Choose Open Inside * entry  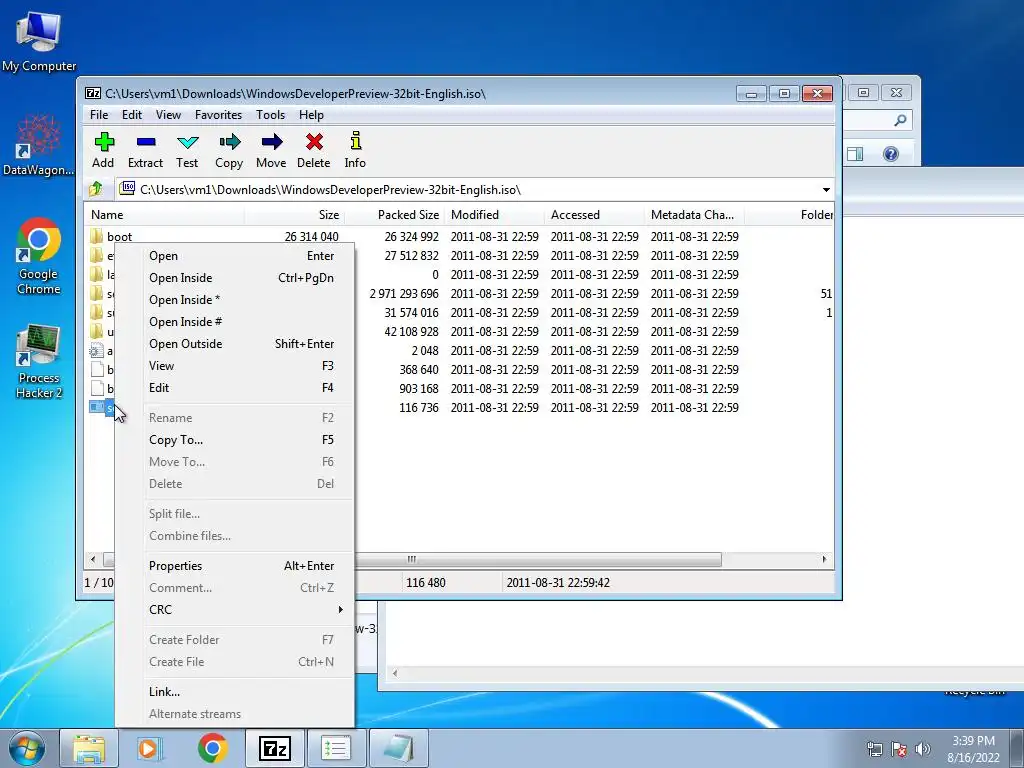[x=234, y=300]
